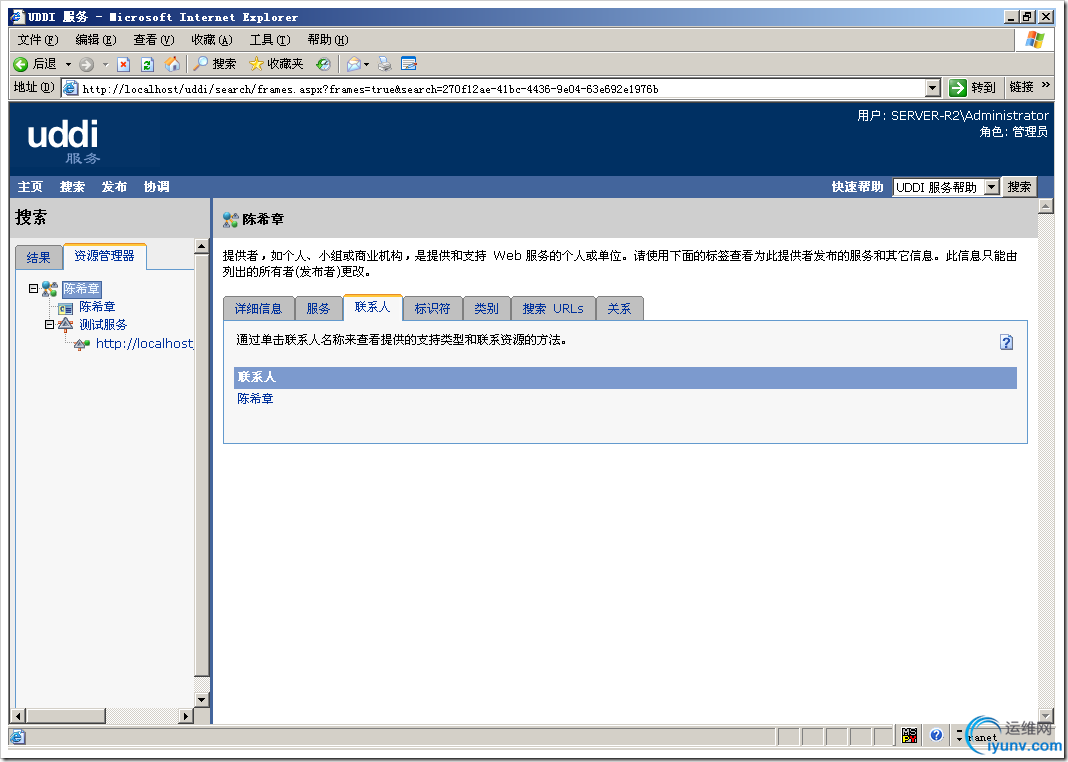Stop page loading with the red X icon
The image size is (1068, 762).
point(123,64)
